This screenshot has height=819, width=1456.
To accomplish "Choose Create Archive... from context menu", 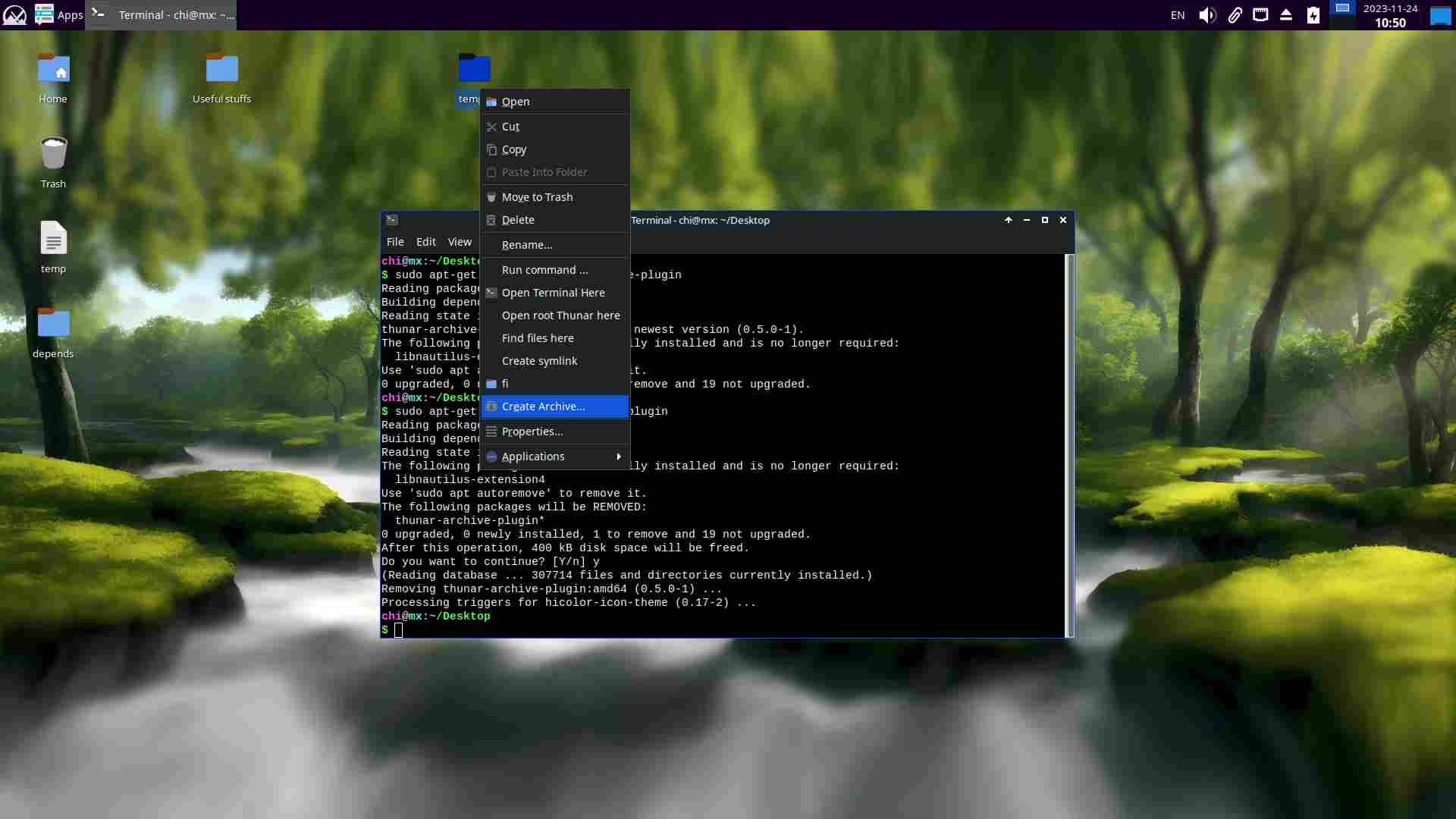I will (x=543, y=406).
